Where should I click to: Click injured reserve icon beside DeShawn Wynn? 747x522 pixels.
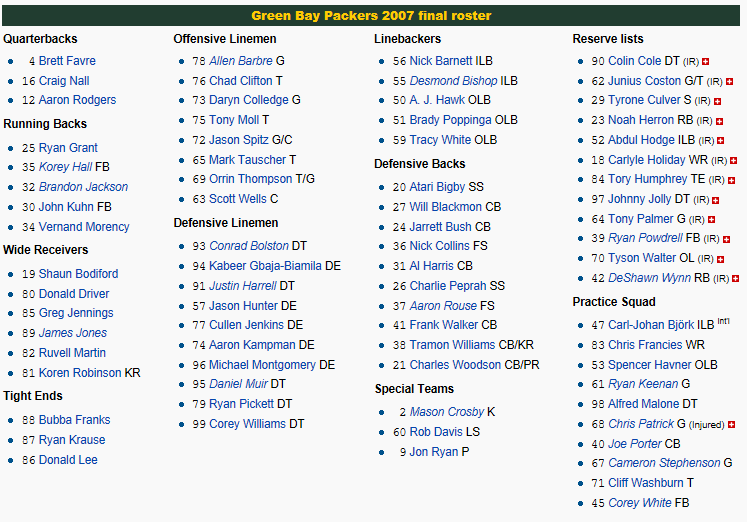click(736, 279)
